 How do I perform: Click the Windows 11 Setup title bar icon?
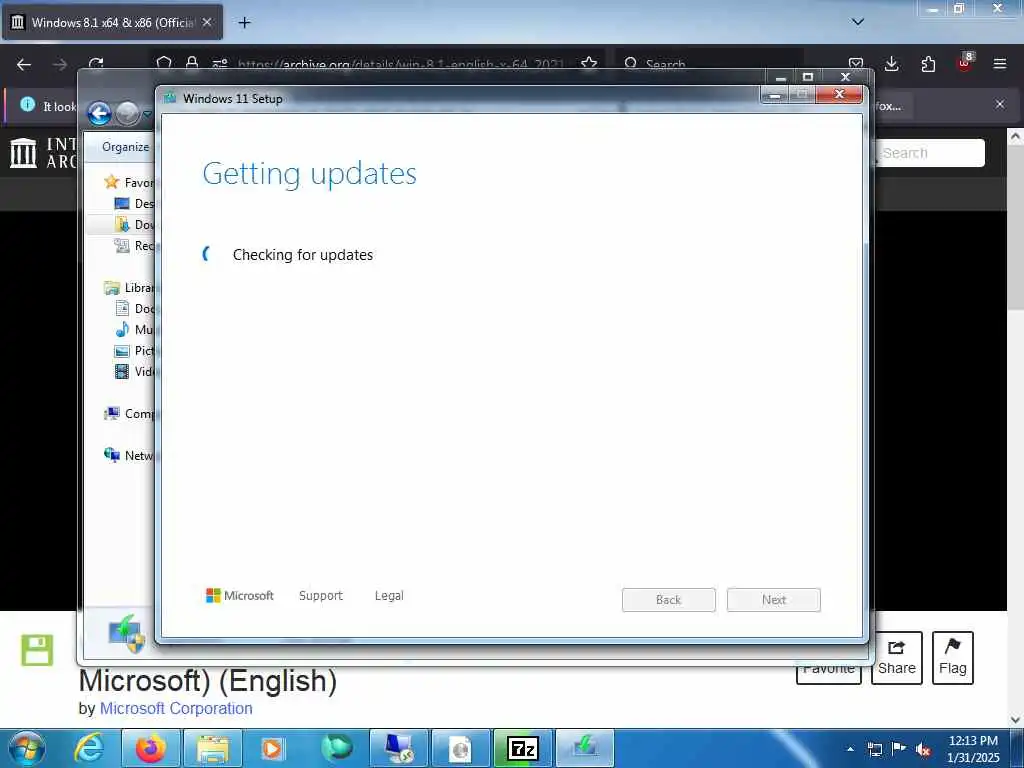[x=171, y=98]
